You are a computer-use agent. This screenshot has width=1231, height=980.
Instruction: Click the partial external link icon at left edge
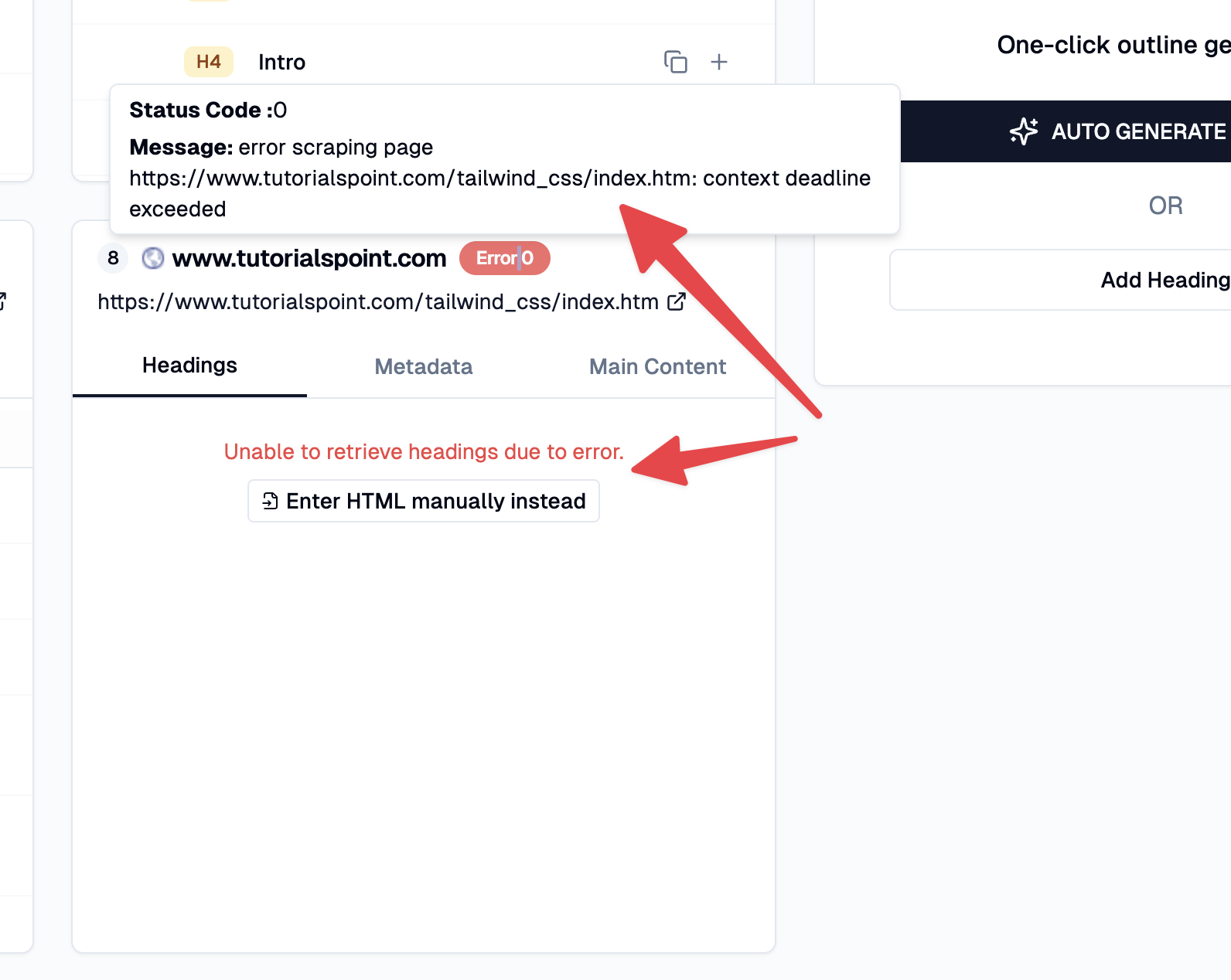pos(2,301)
